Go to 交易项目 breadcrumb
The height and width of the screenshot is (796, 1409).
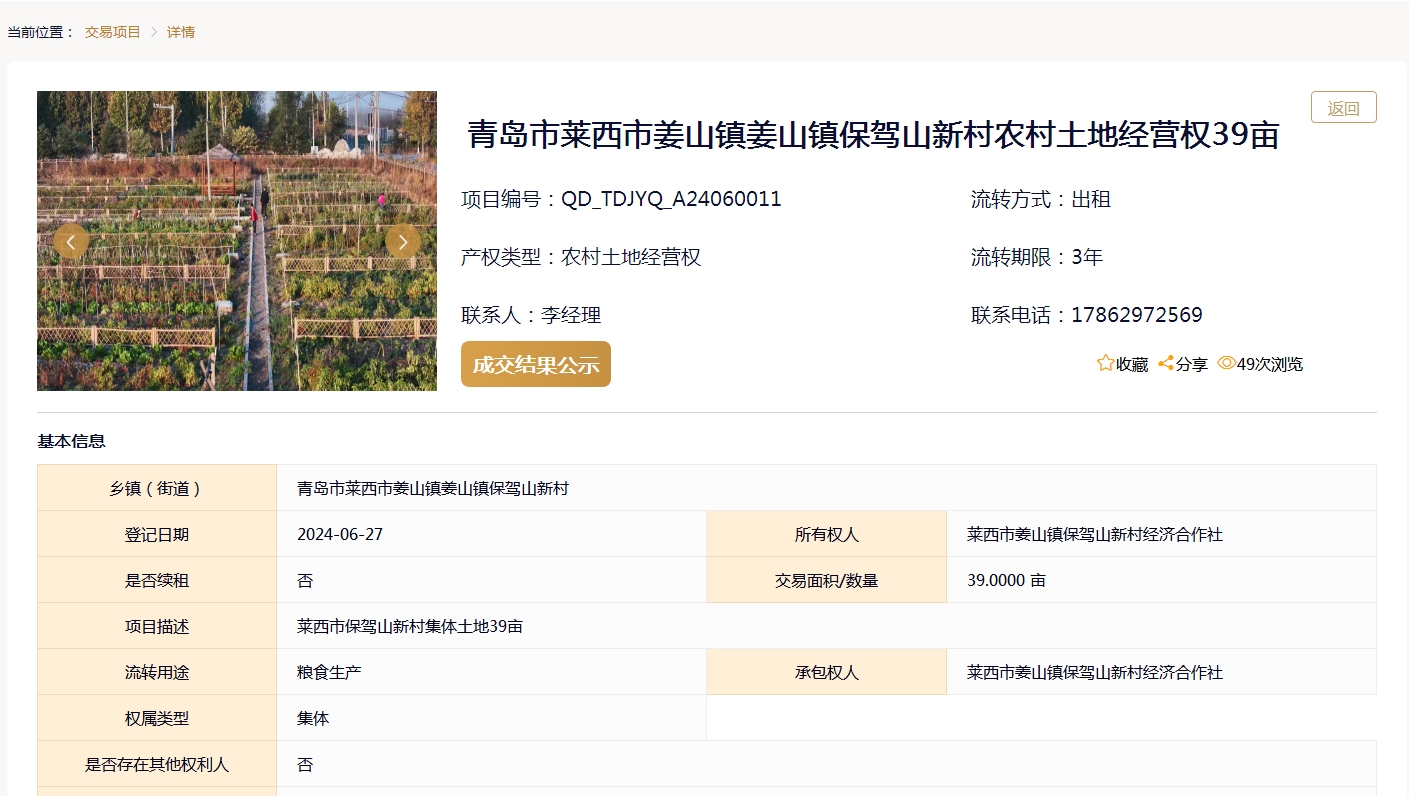pos(113,32)
